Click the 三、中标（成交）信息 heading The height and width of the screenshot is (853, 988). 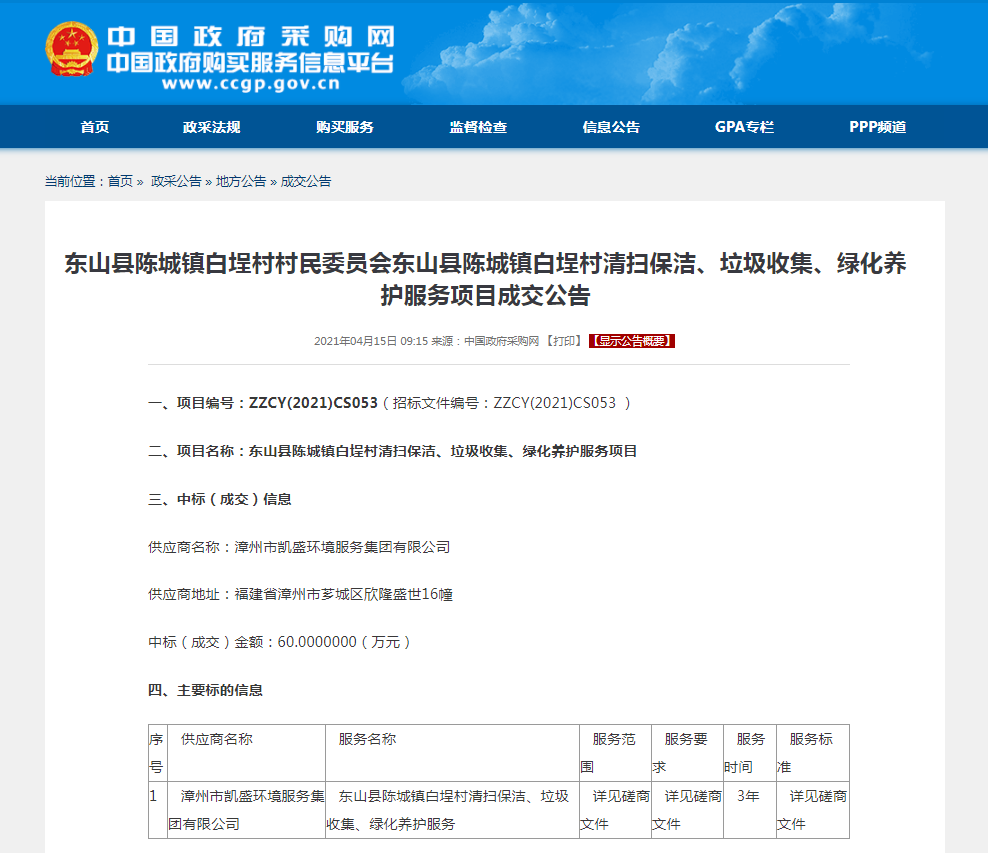[x=220, y=499]
